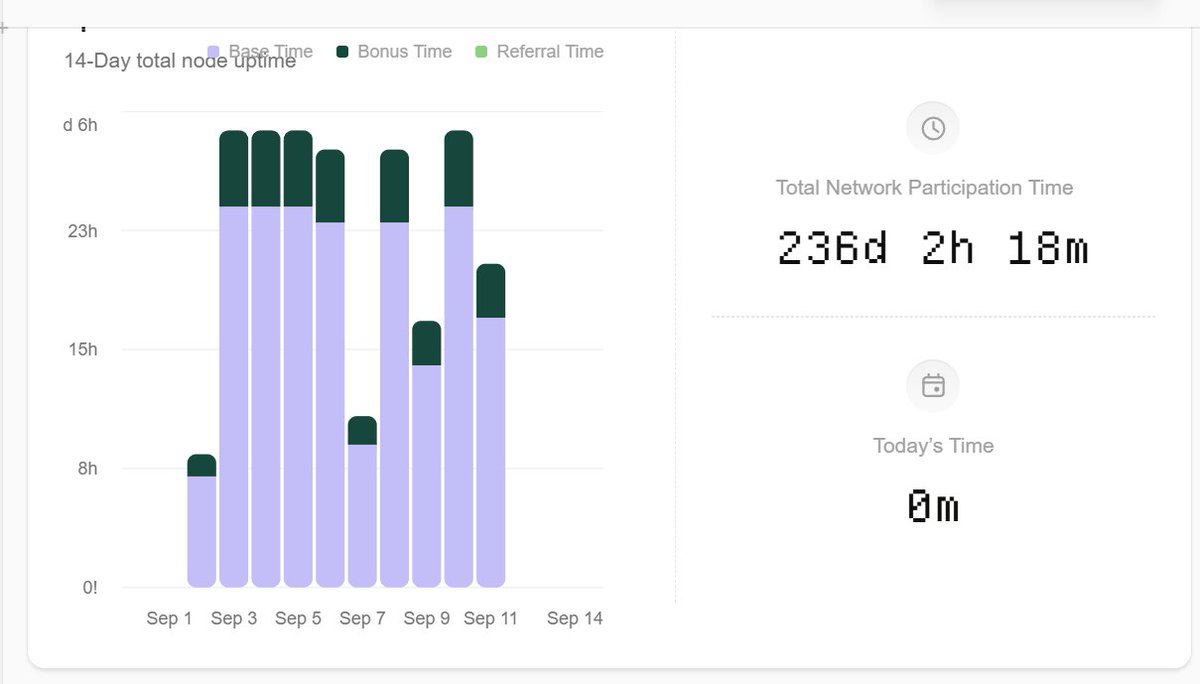1200x684 pixels.
Task: Click the 0m today's time value
Action: click(x=933, y=506)
